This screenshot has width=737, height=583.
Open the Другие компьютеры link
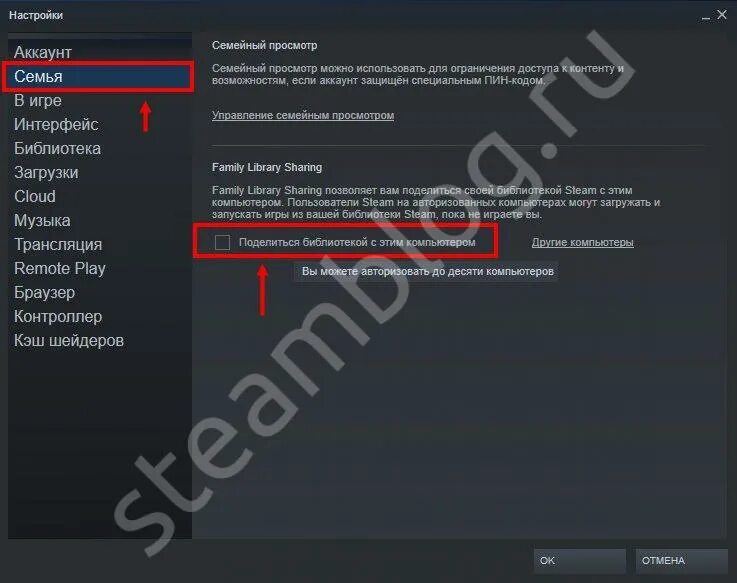coord(582,243)
